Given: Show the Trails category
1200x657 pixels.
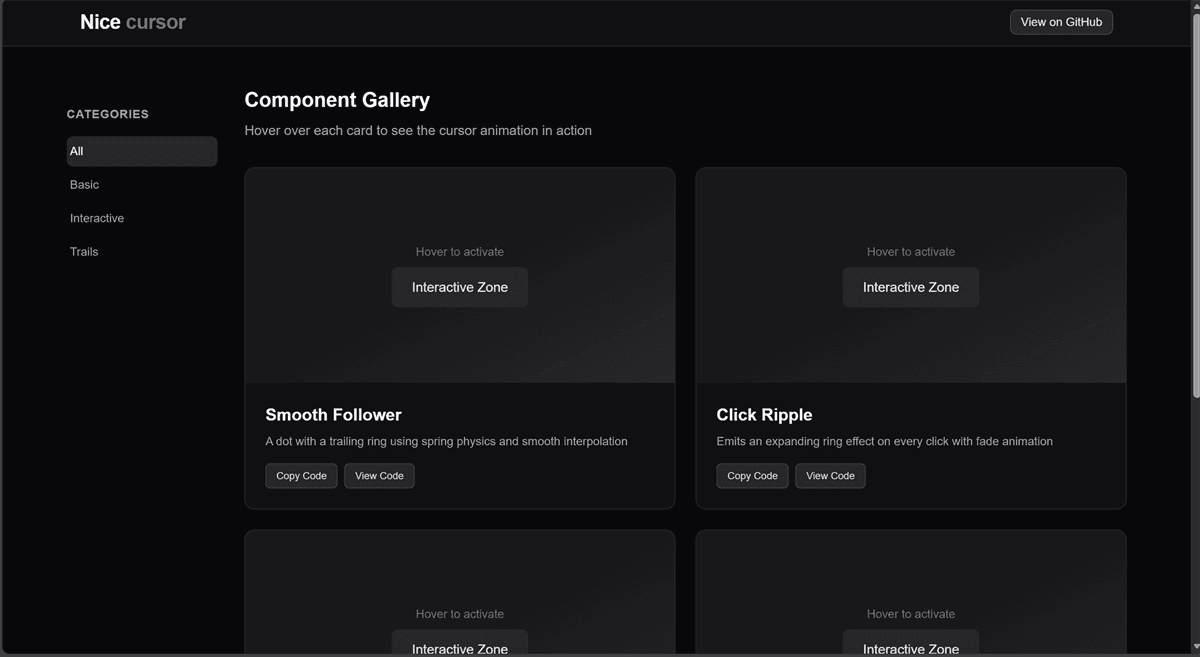Looking at the screenshot, I should (84, 252).
